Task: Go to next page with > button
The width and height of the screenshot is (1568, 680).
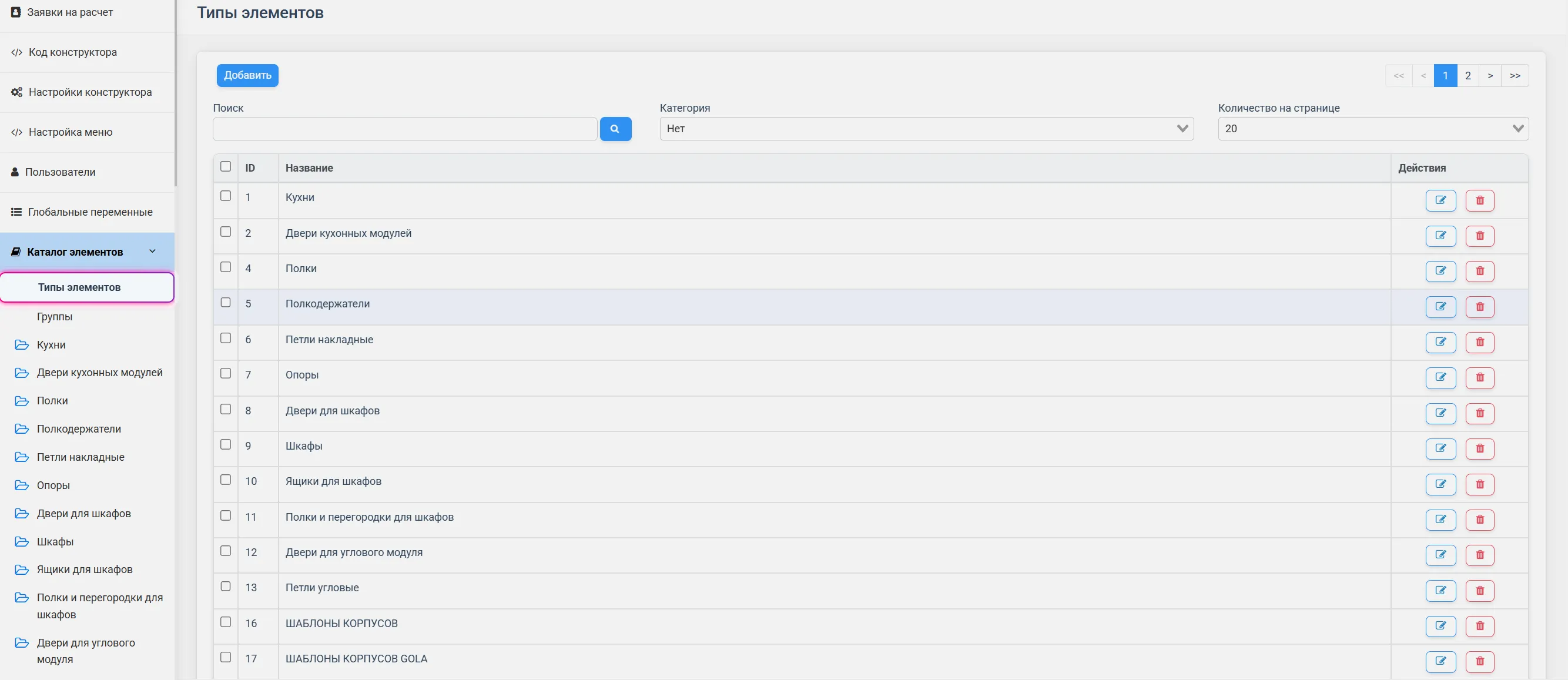Action: click(1490, 75)
